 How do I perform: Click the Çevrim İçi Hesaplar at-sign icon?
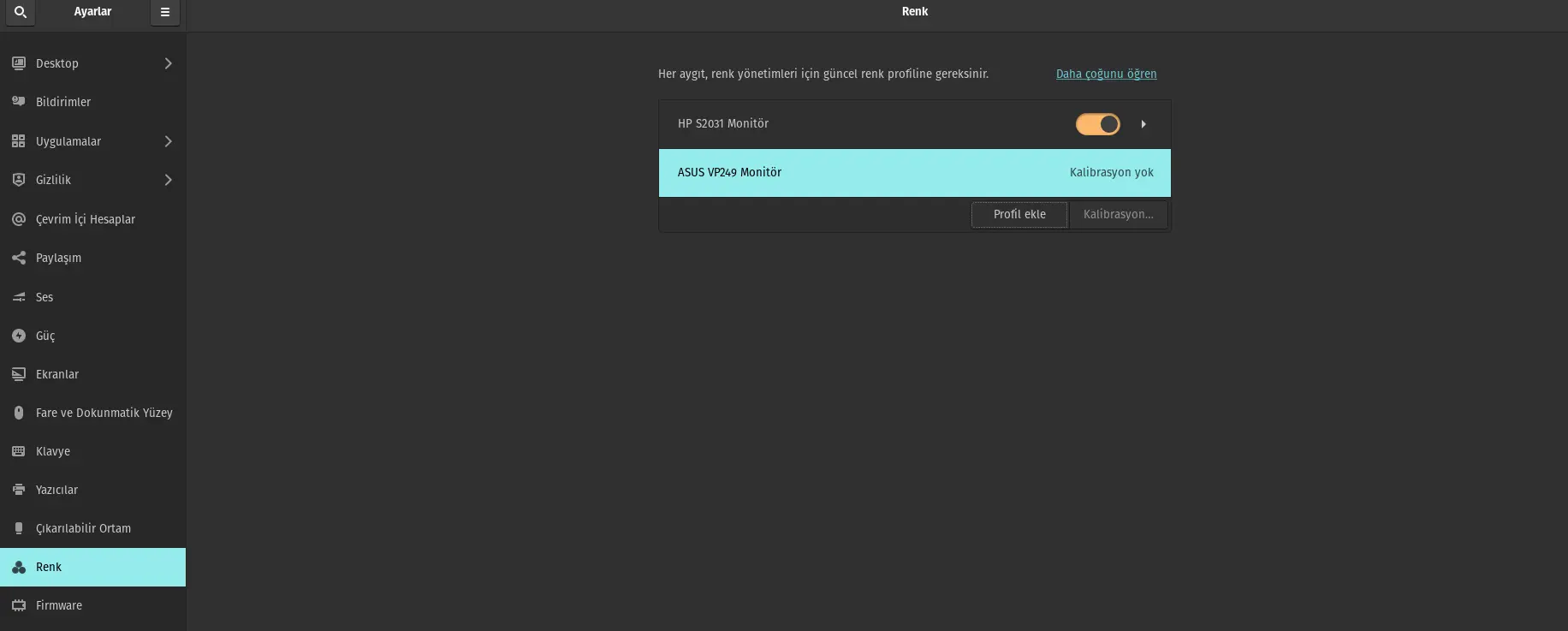[19, 219]
